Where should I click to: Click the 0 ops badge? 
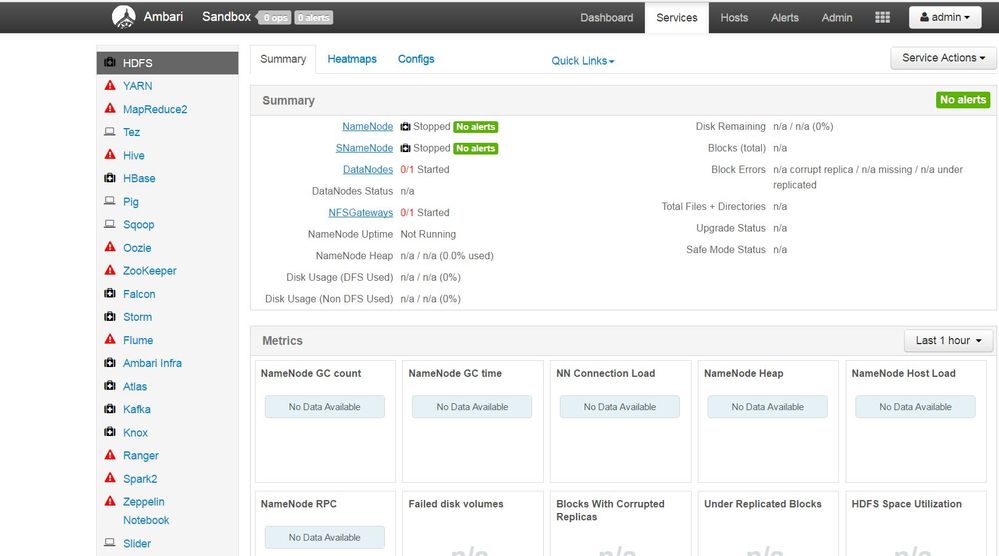(x=276, y=18)
